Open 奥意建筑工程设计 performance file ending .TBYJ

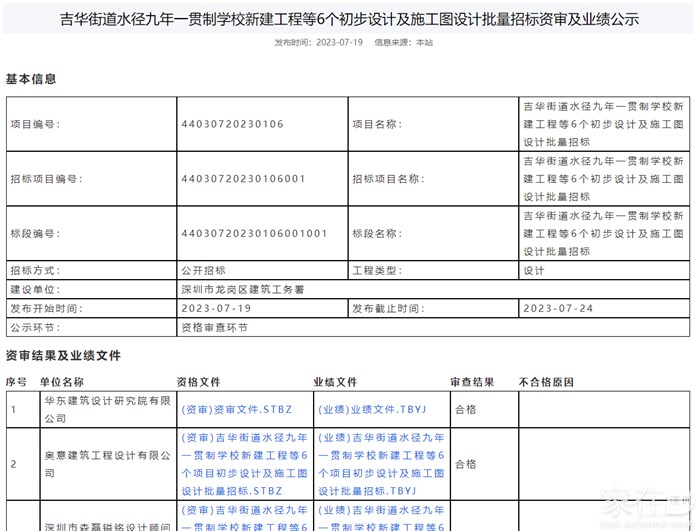tap(380, 464)
